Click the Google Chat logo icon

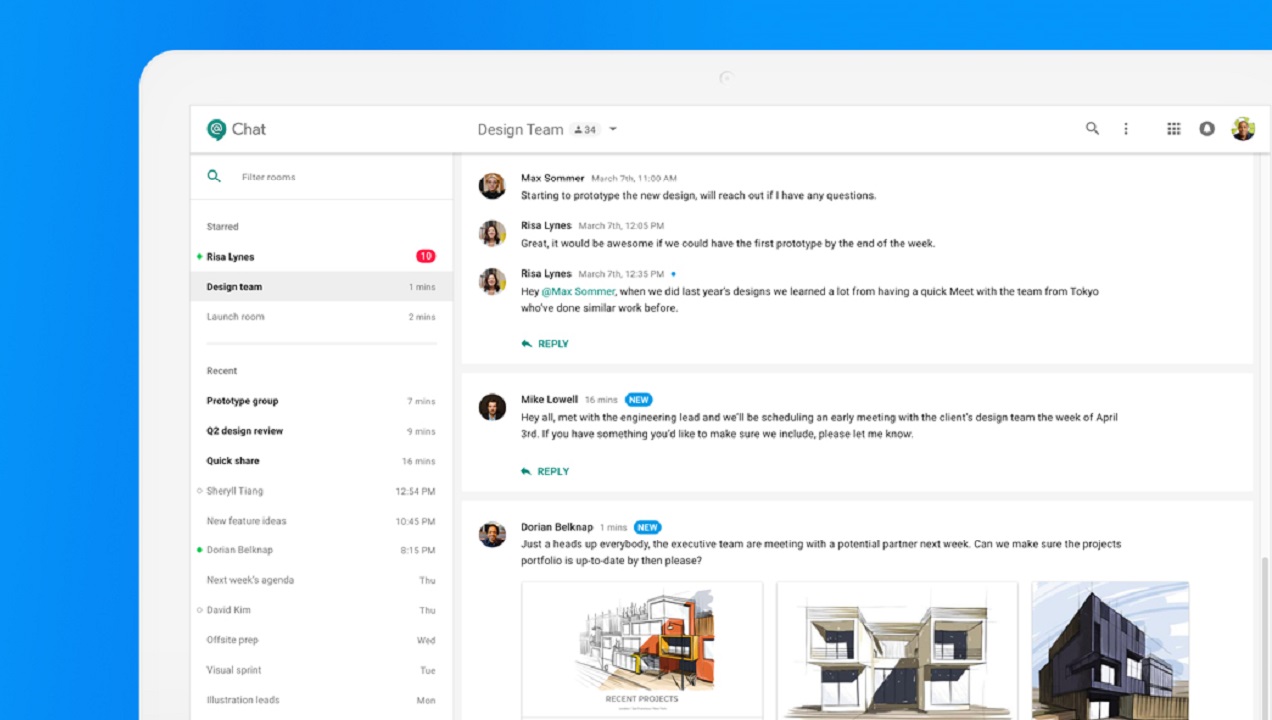point(216,129)
